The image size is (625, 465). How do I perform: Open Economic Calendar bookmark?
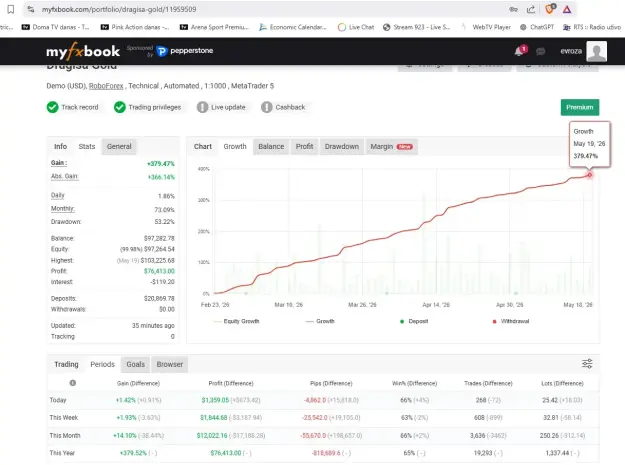[293, 27]
